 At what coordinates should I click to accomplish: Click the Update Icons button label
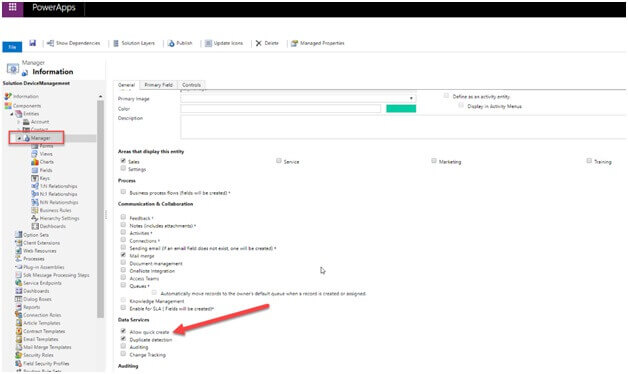(x=228, y=43)
